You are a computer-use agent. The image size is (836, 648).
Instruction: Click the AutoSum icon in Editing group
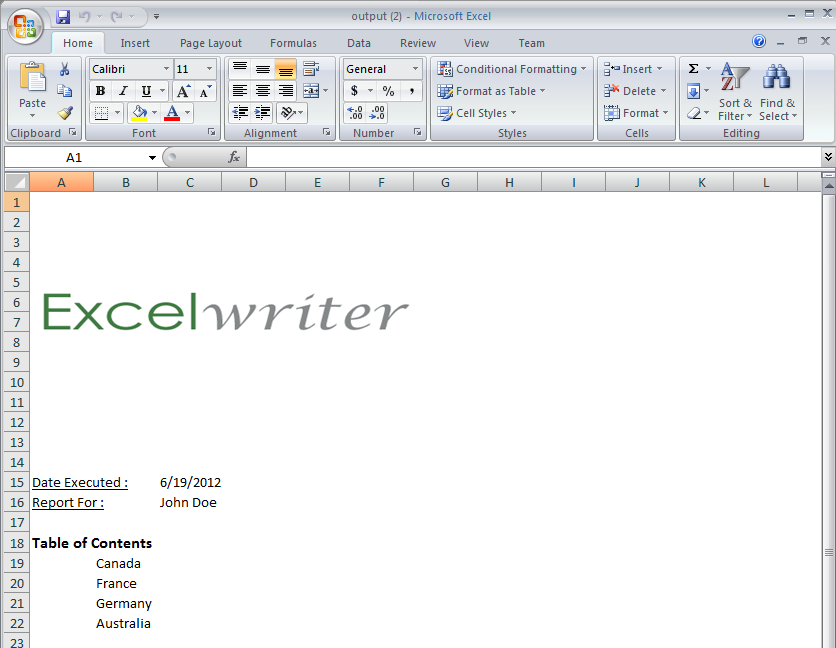[x=694, y=68]
